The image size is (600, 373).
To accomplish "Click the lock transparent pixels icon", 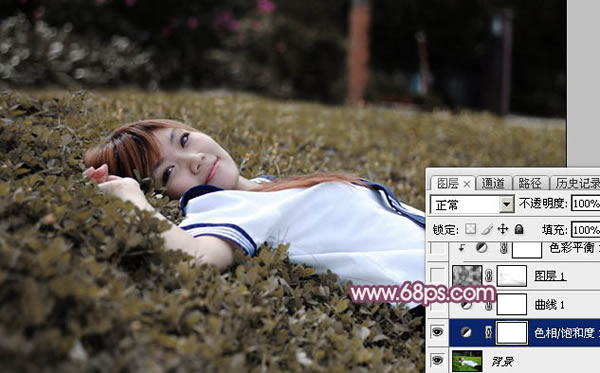I will (470, 229).
